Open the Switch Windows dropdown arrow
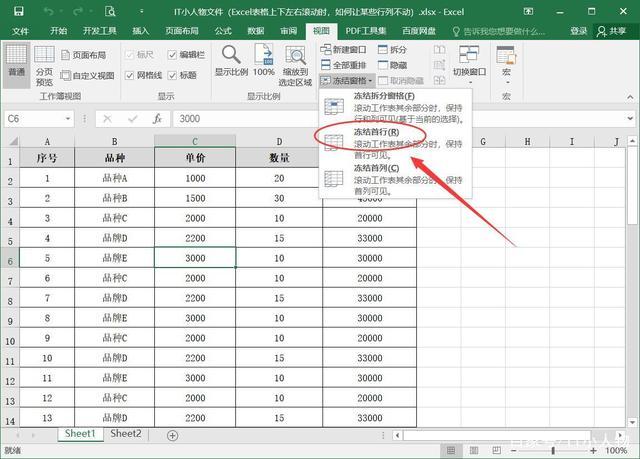Screen dimensions: 640x459 click(470, 82)
